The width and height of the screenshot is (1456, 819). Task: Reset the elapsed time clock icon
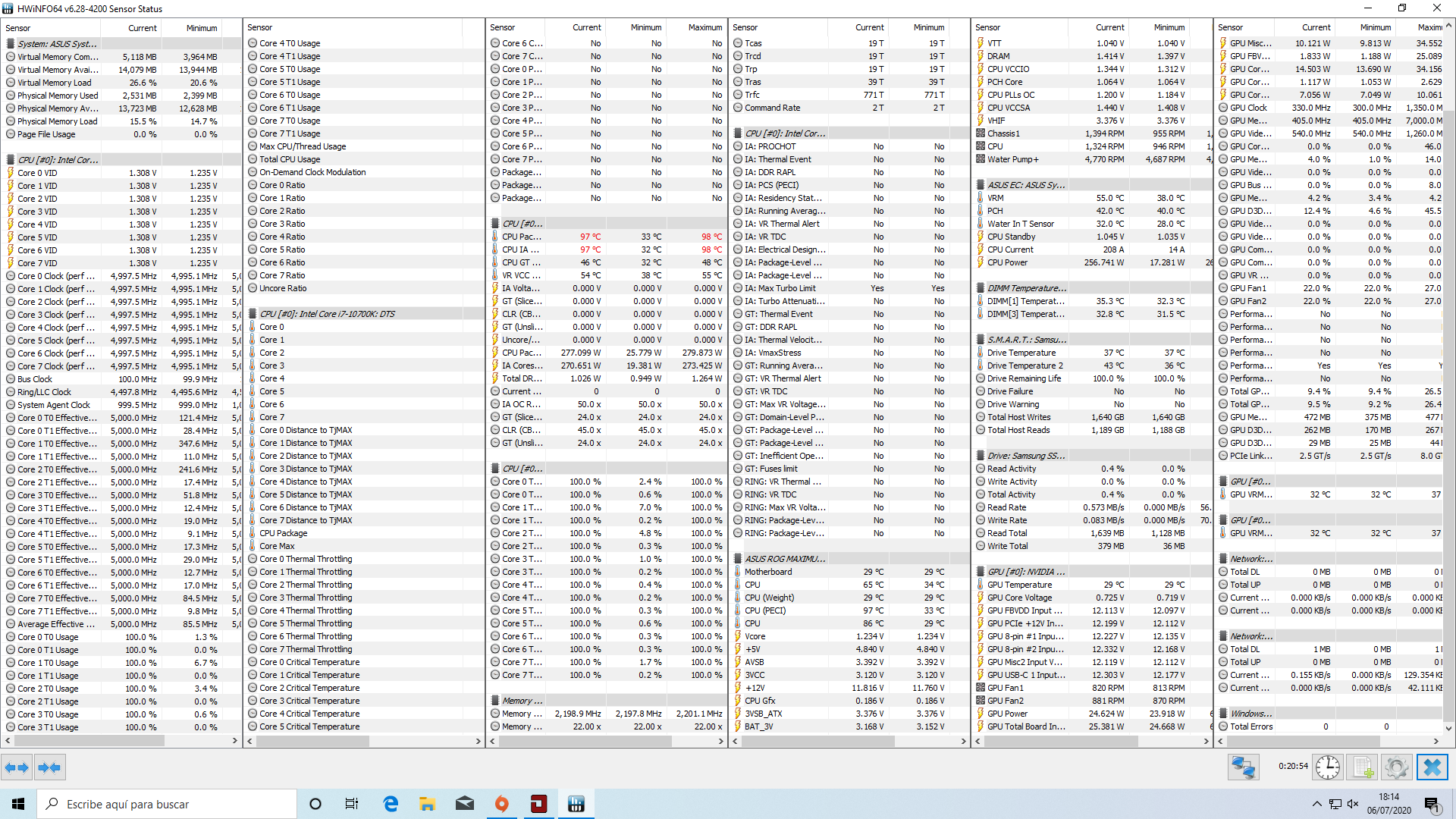point(1327,767)
